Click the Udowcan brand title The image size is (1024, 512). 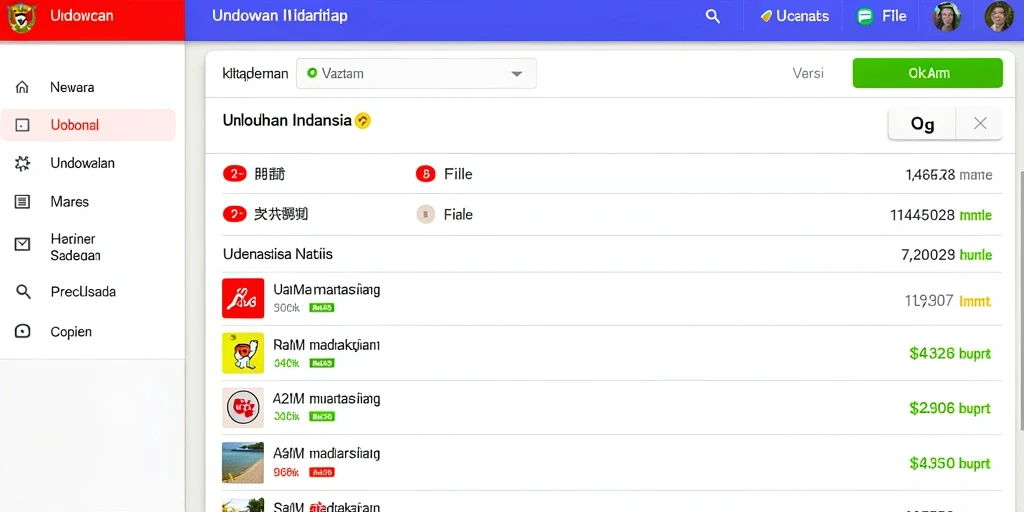[81, 16]
